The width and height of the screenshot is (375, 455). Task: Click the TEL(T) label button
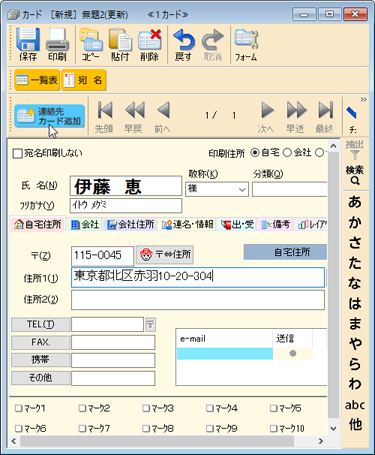pyautogui.click(x=41, y=324)
